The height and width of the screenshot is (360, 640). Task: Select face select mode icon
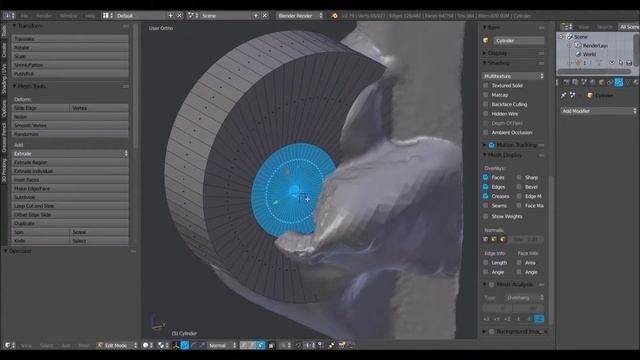point(260,345)
